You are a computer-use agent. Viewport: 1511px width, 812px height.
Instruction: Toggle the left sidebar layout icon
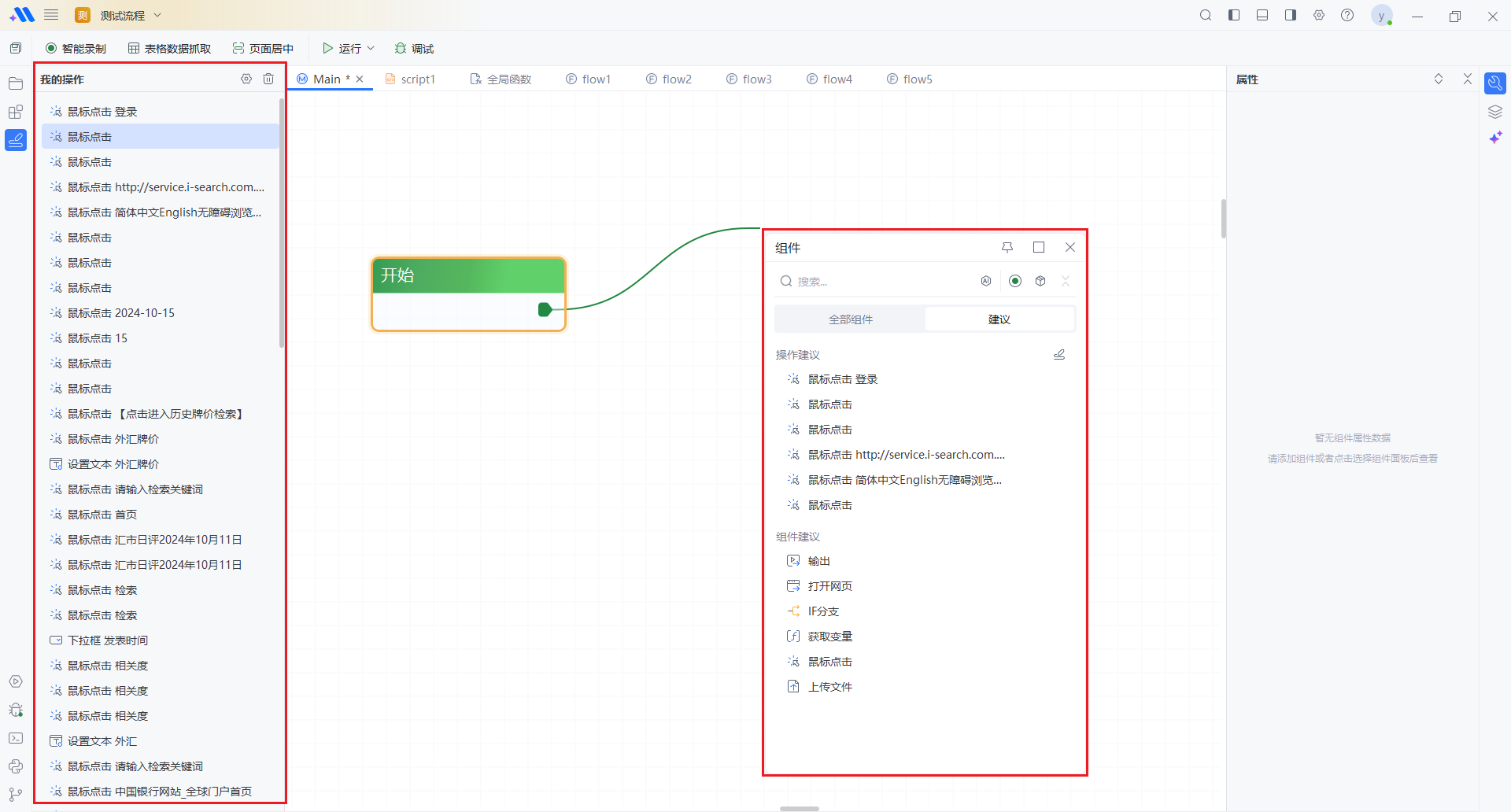pyautogui.click(x=1234, y=16)
